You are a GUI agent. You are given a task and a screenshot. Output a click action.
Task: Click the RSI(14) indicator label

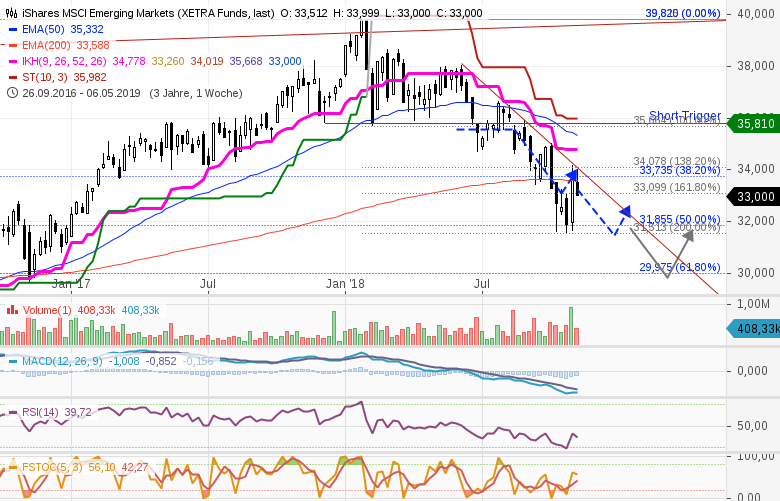pyautogui.click(x=41, y=412)
